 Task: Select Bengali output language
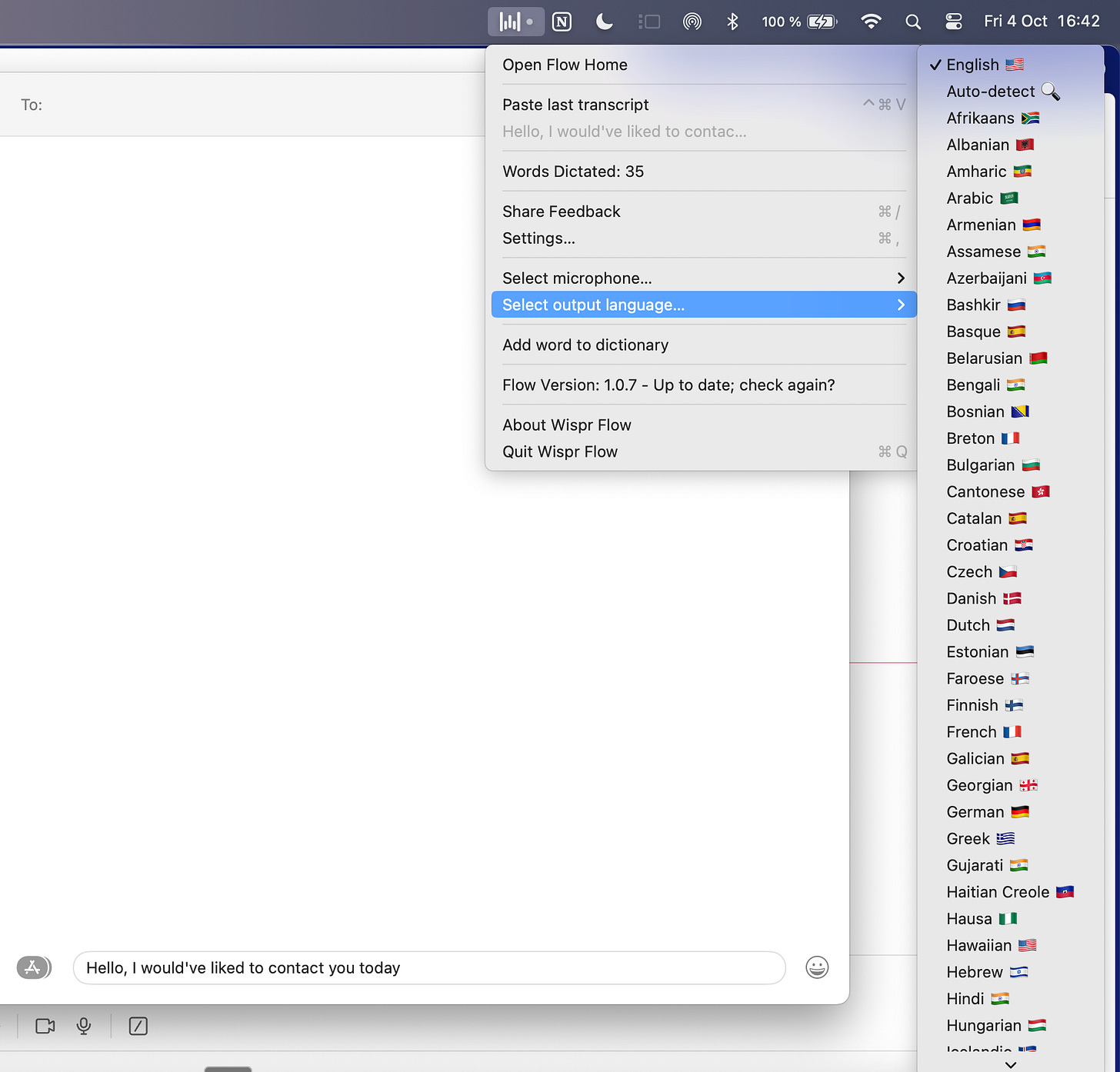(x=1011, y=385)
